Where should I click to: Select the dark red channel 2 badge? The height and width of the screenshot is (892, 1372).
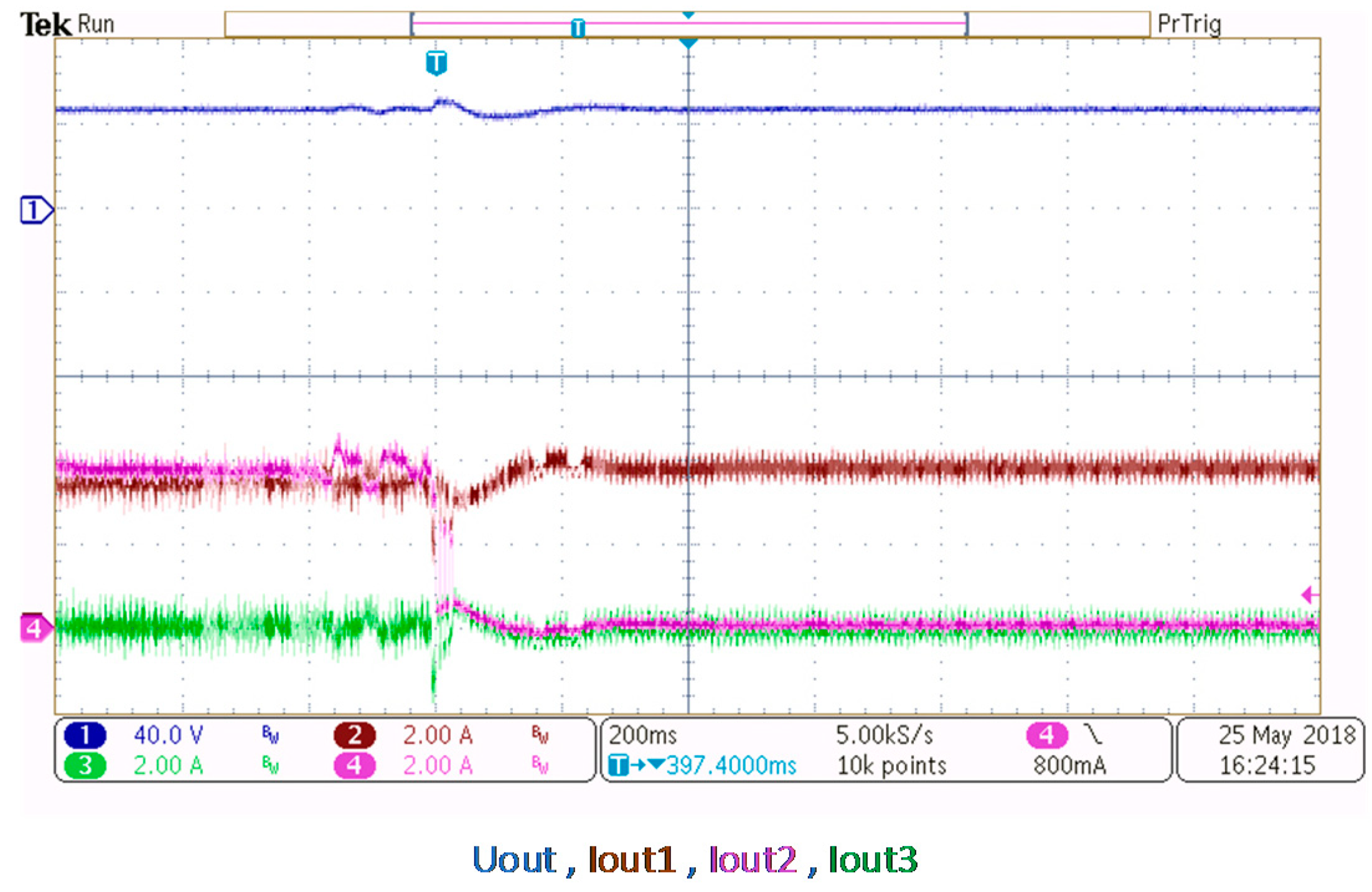point(354,735)
